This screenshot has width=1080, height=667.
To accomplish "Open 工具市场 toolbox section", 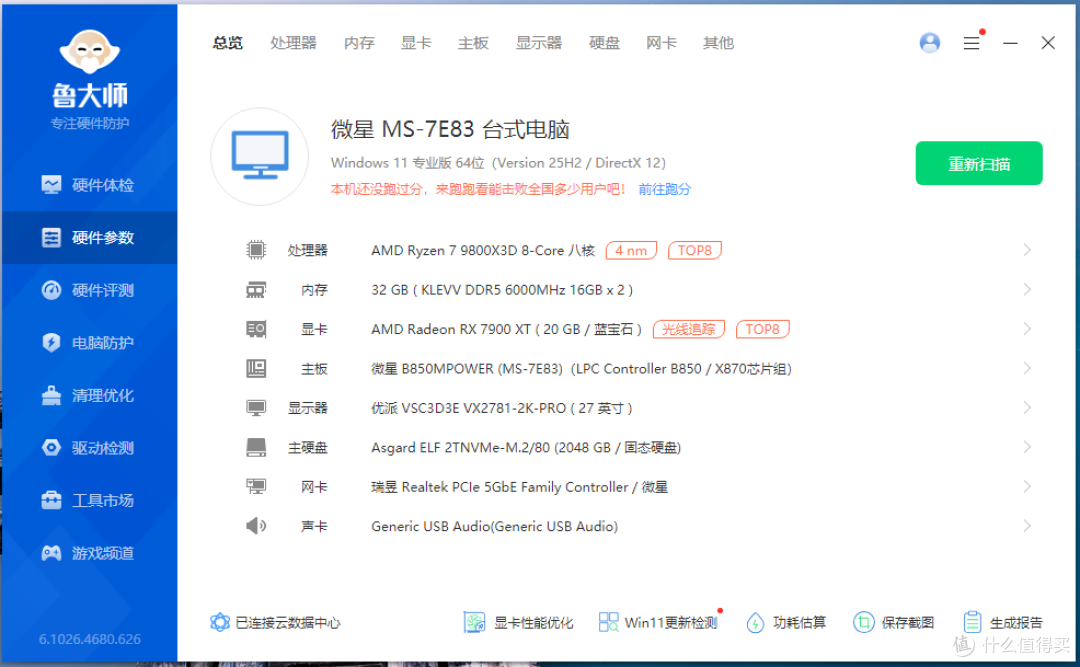I will [88, 500].
